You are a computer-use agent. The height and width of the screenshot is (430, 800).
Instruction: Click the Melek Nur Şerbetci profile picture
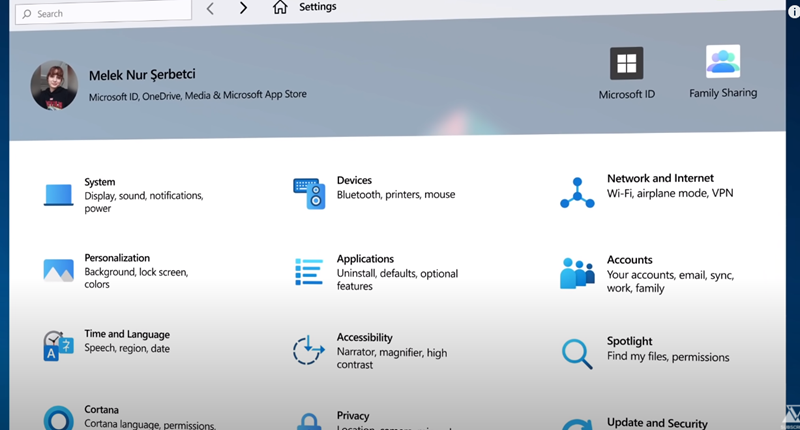(x=55, y=86)
